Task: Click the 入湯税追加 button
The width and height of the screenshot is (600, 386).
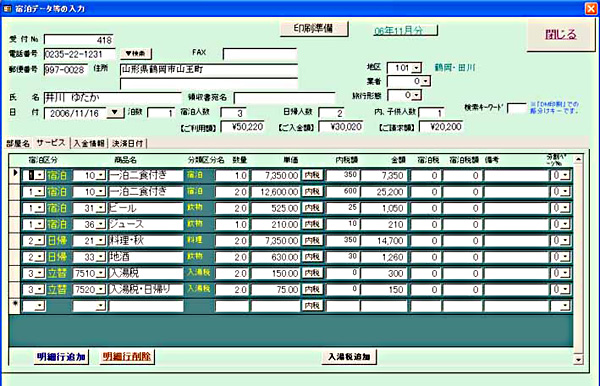Action: point(349,357)
